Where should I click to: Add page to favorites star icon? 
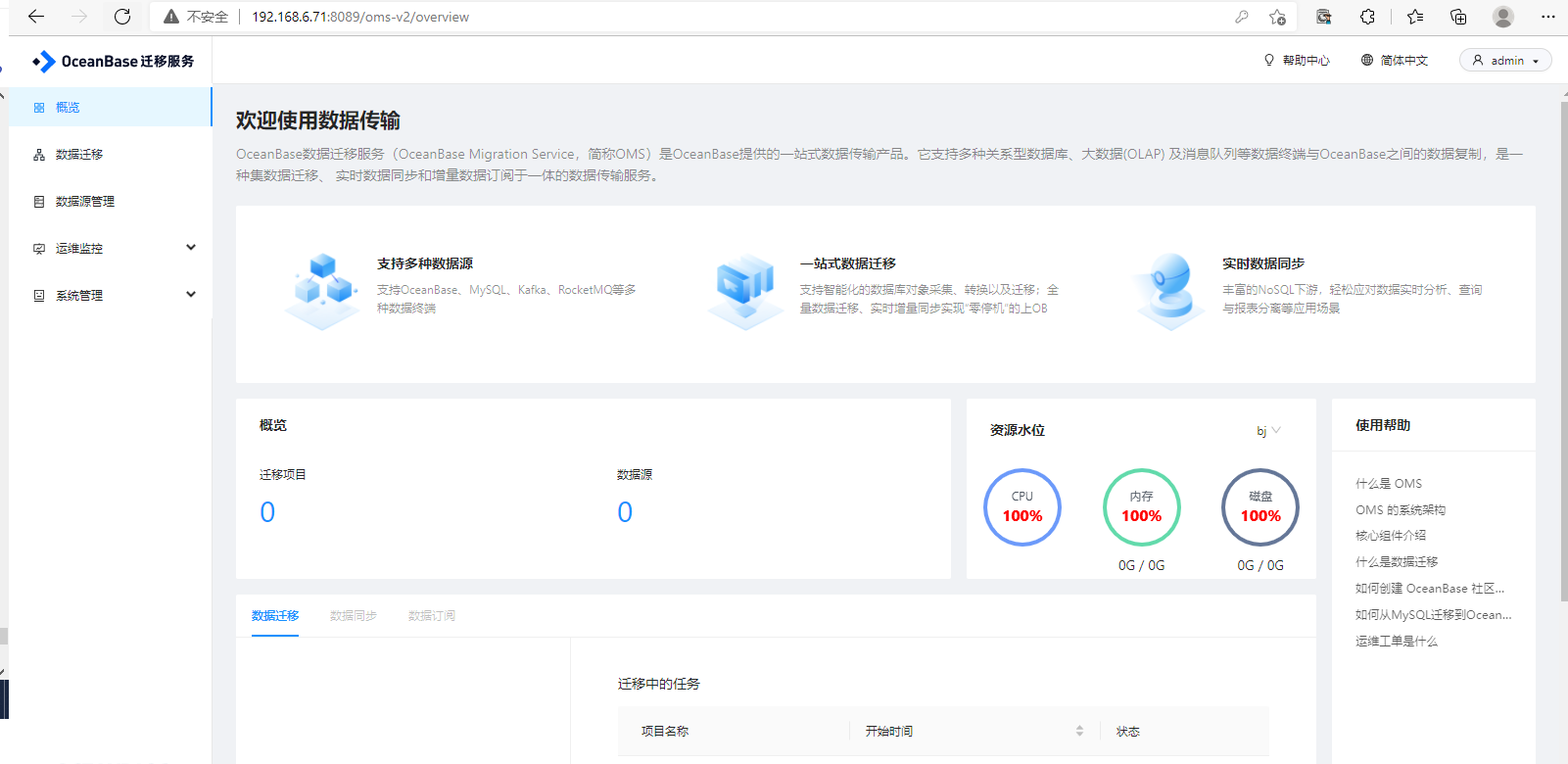pyautogui.click(x=1277, y=17)
